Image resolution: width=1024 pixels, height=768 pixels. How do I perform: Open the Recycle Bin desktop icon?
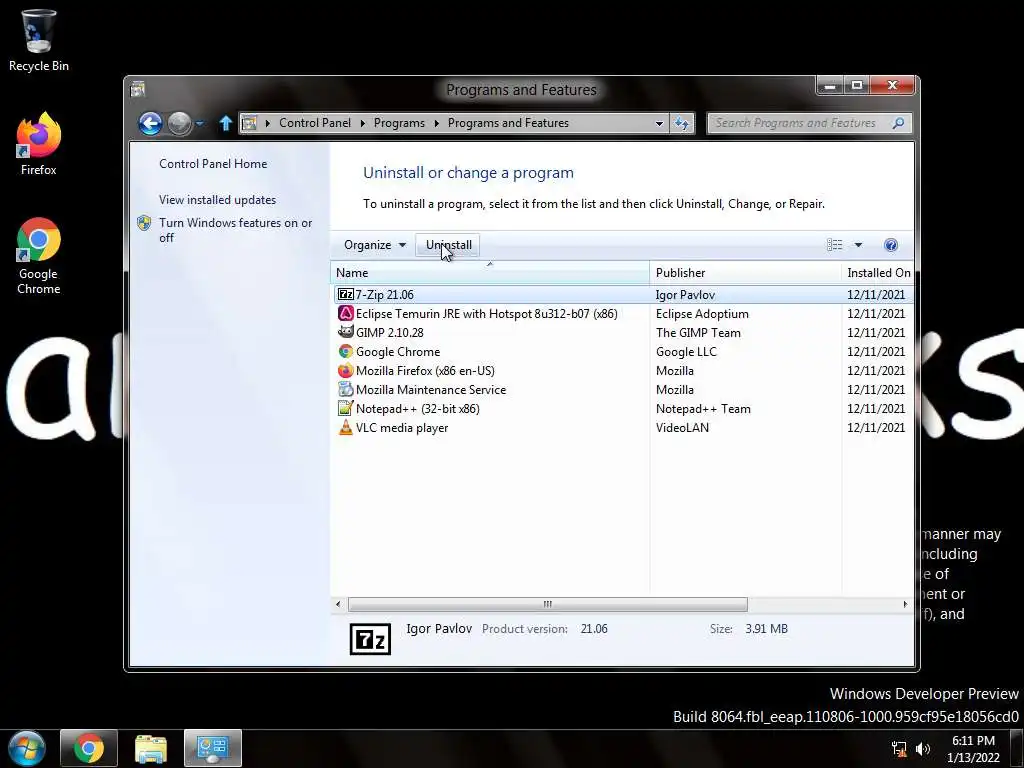click(x=39, y=40)
